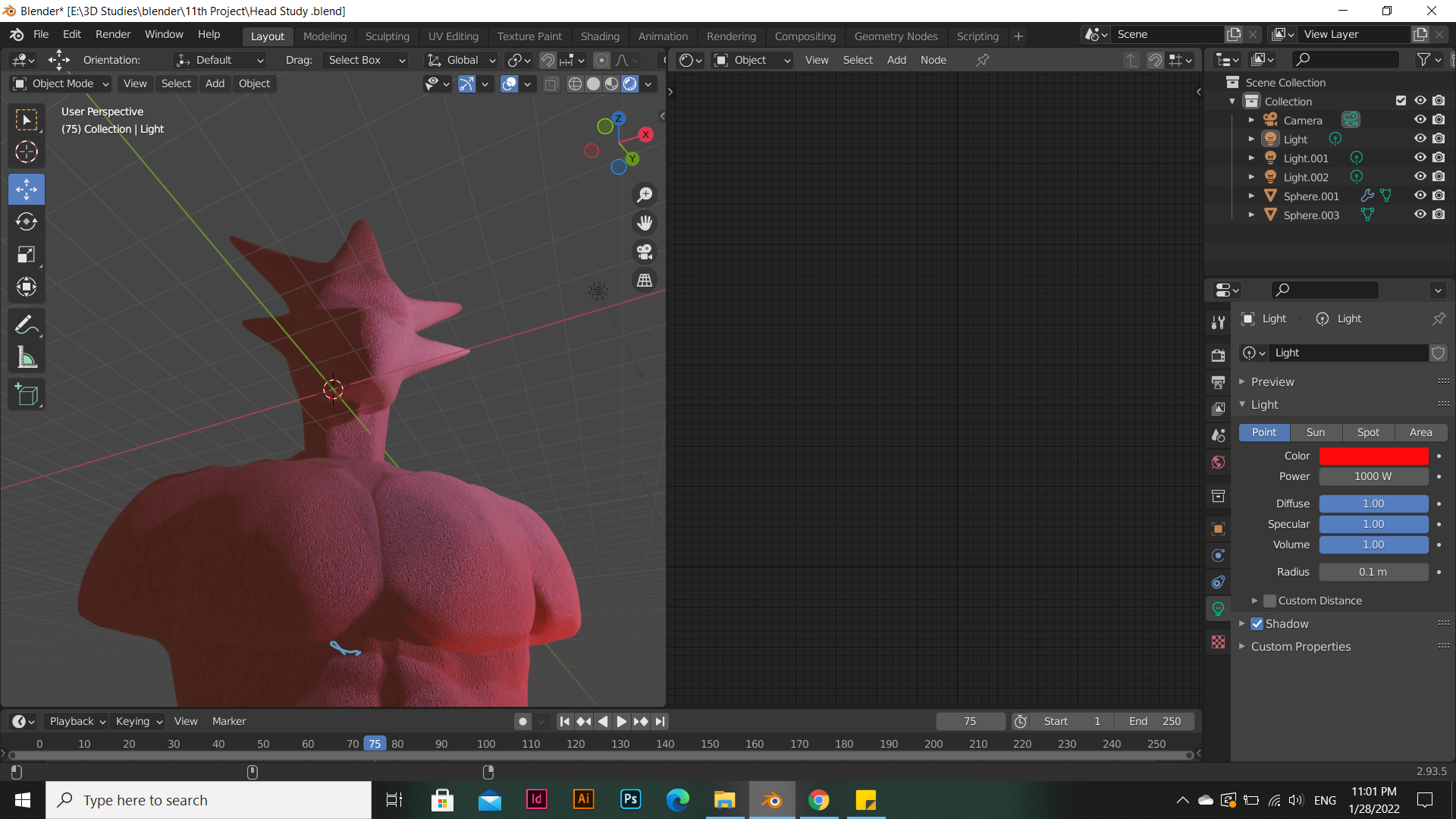Toggle camera view icon in viewport
The height and width of the screenshot is (819, 1456).
point(645,252)
